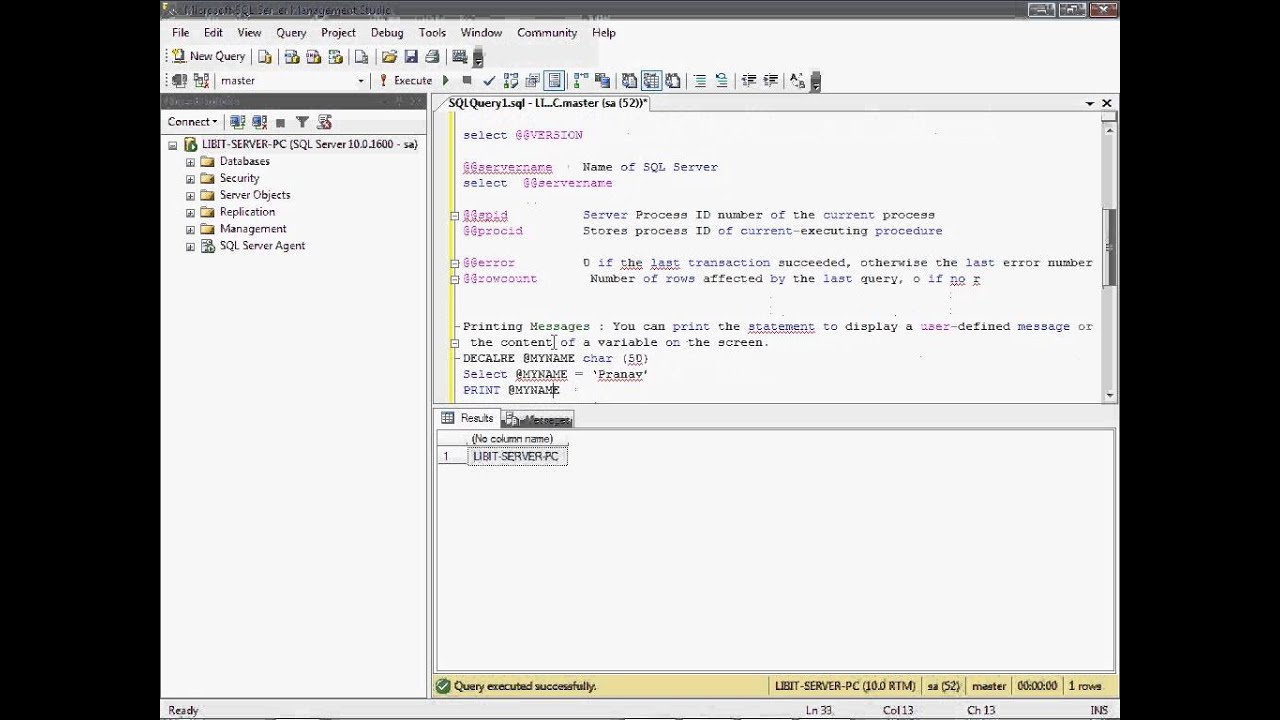
Task: Click the New Query button
Action: [208, 57]
